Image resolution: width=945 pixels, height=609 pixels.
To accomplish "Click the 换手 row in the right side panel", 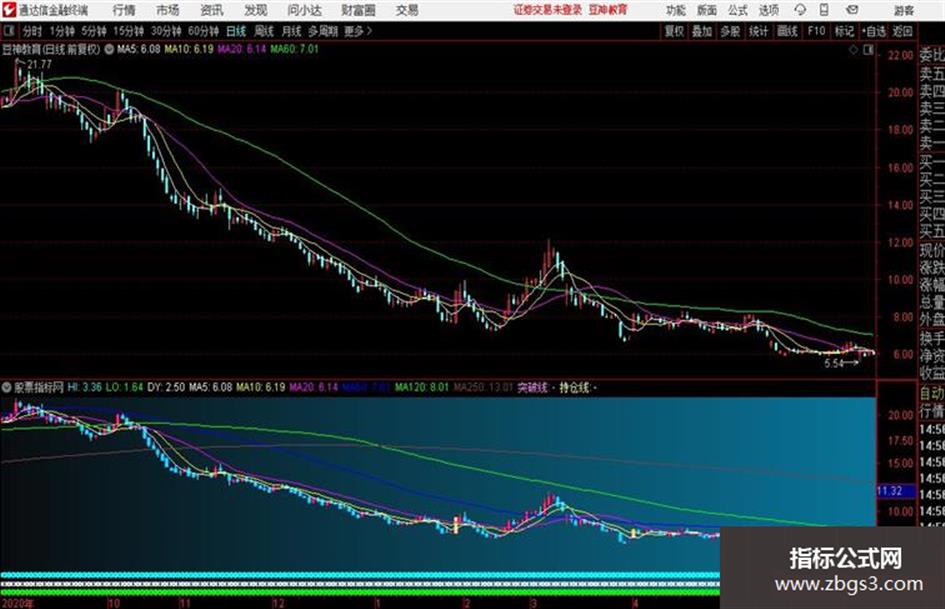I will (932, 339).
